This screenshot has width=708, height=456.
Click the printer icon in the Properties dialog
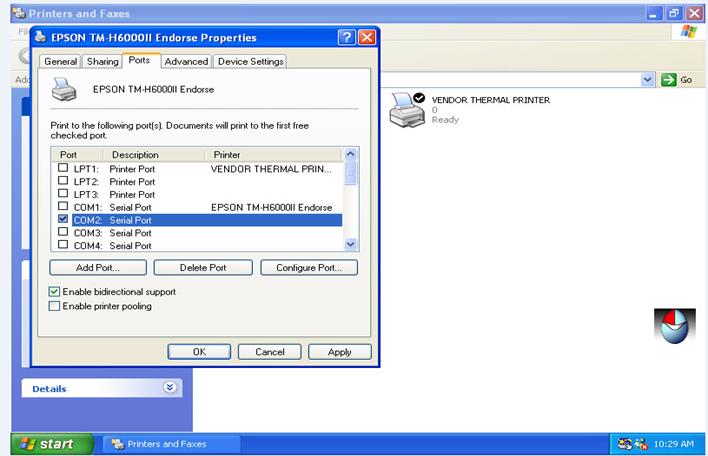pyautogui.click(x=64, y=89)
